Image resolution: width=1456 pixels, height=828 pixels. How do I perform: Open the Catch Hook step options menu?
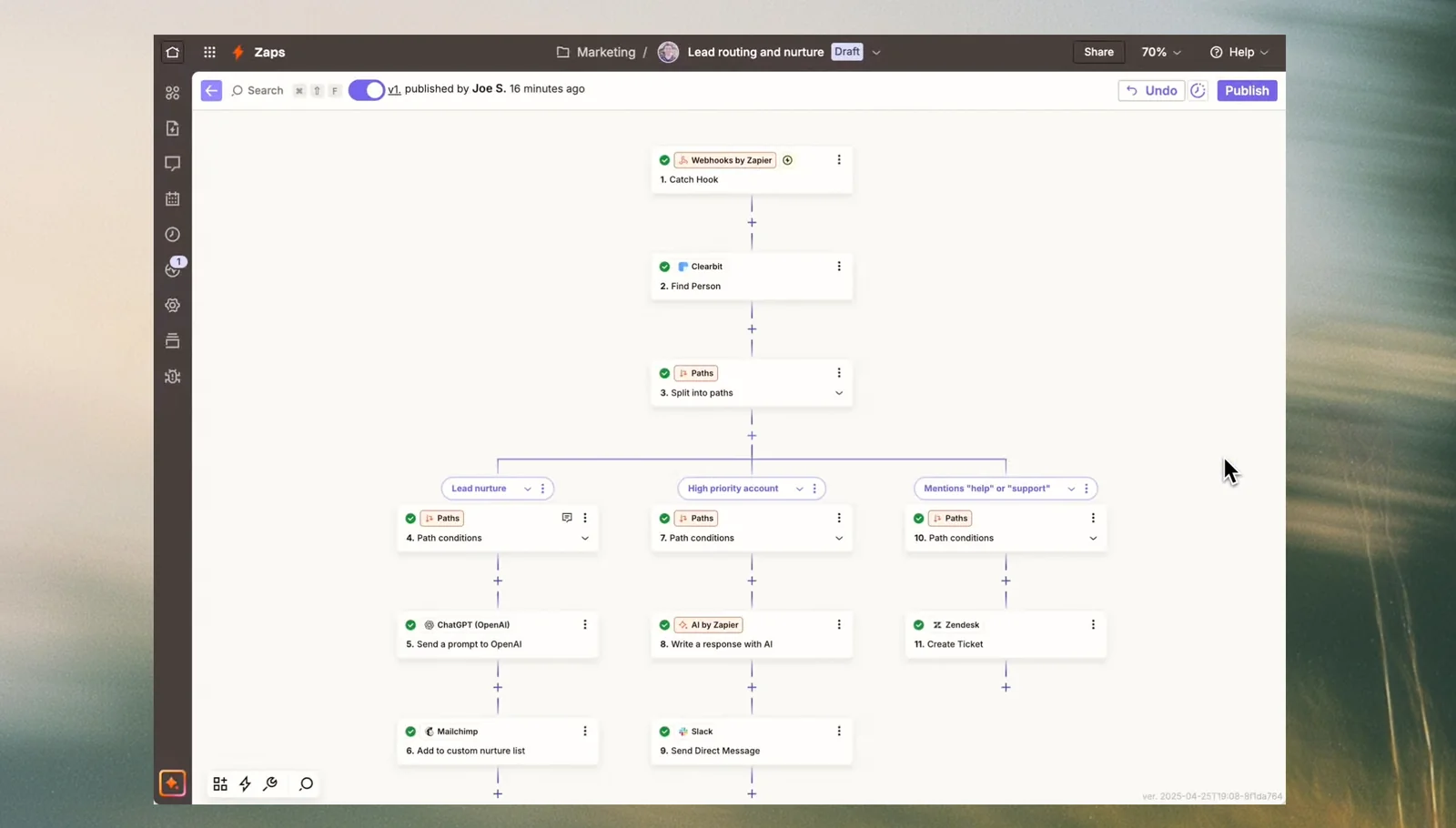coord(839,160)
